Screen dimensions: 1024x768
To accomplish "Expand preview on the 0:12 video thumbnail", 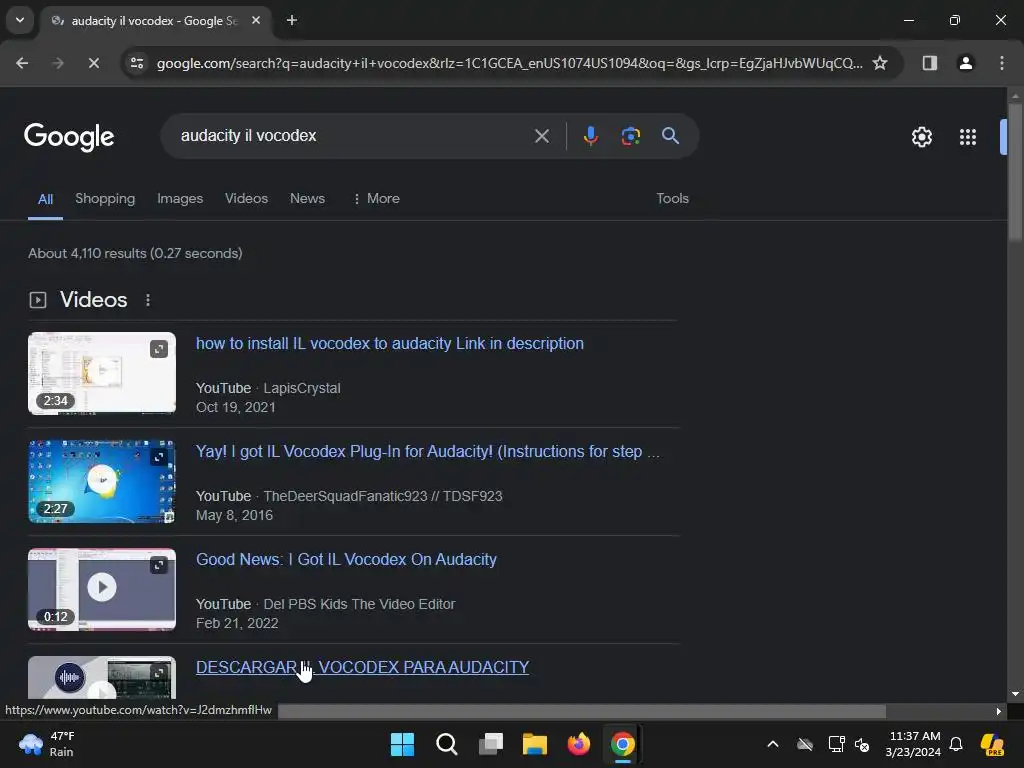I will (159, 565).
